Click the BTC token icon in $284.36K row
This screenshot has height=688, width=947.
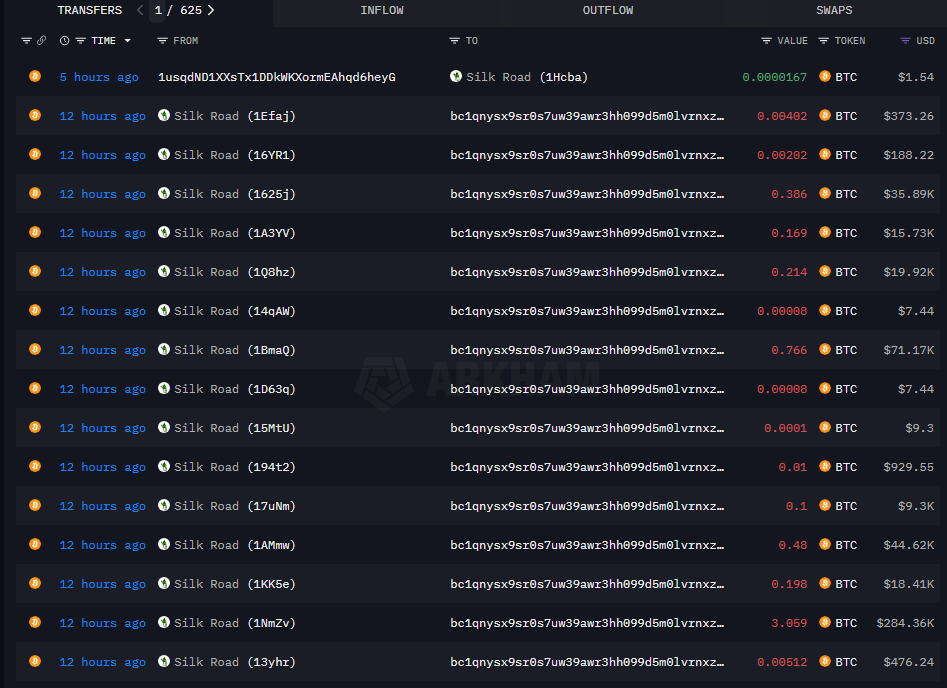tap(825, 623)
